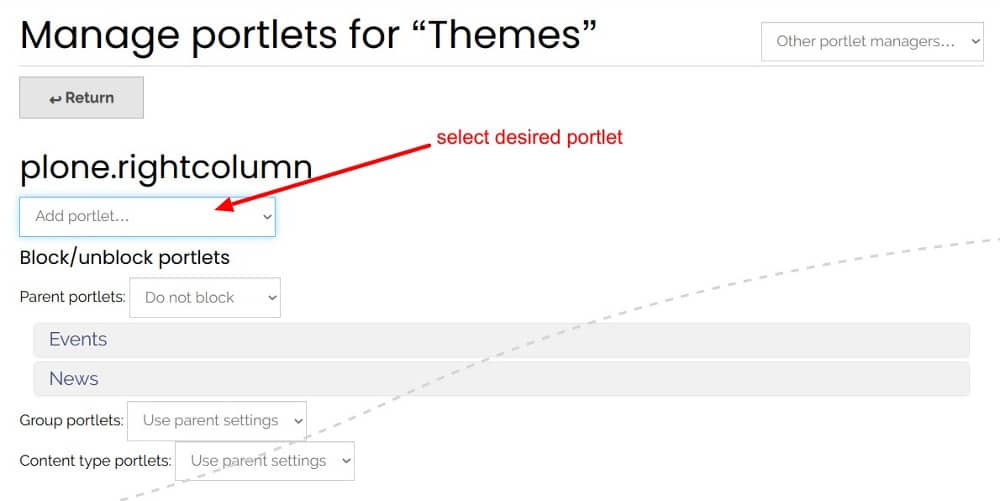Click chevron of Other portlet managers
Image resolution: width=1000 pixels, height=501 pixels.
976,42
